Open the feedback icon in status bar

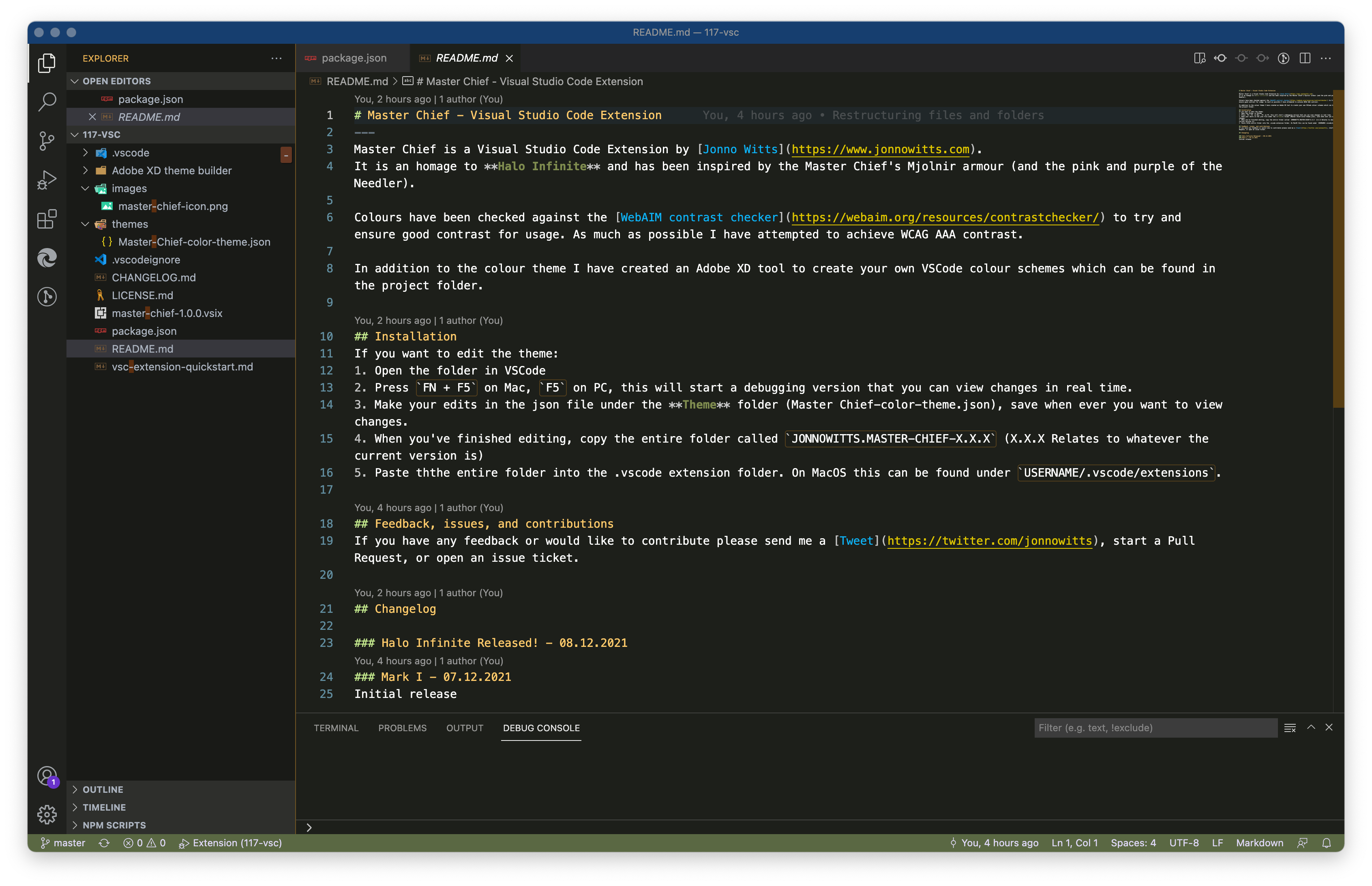1302,843
